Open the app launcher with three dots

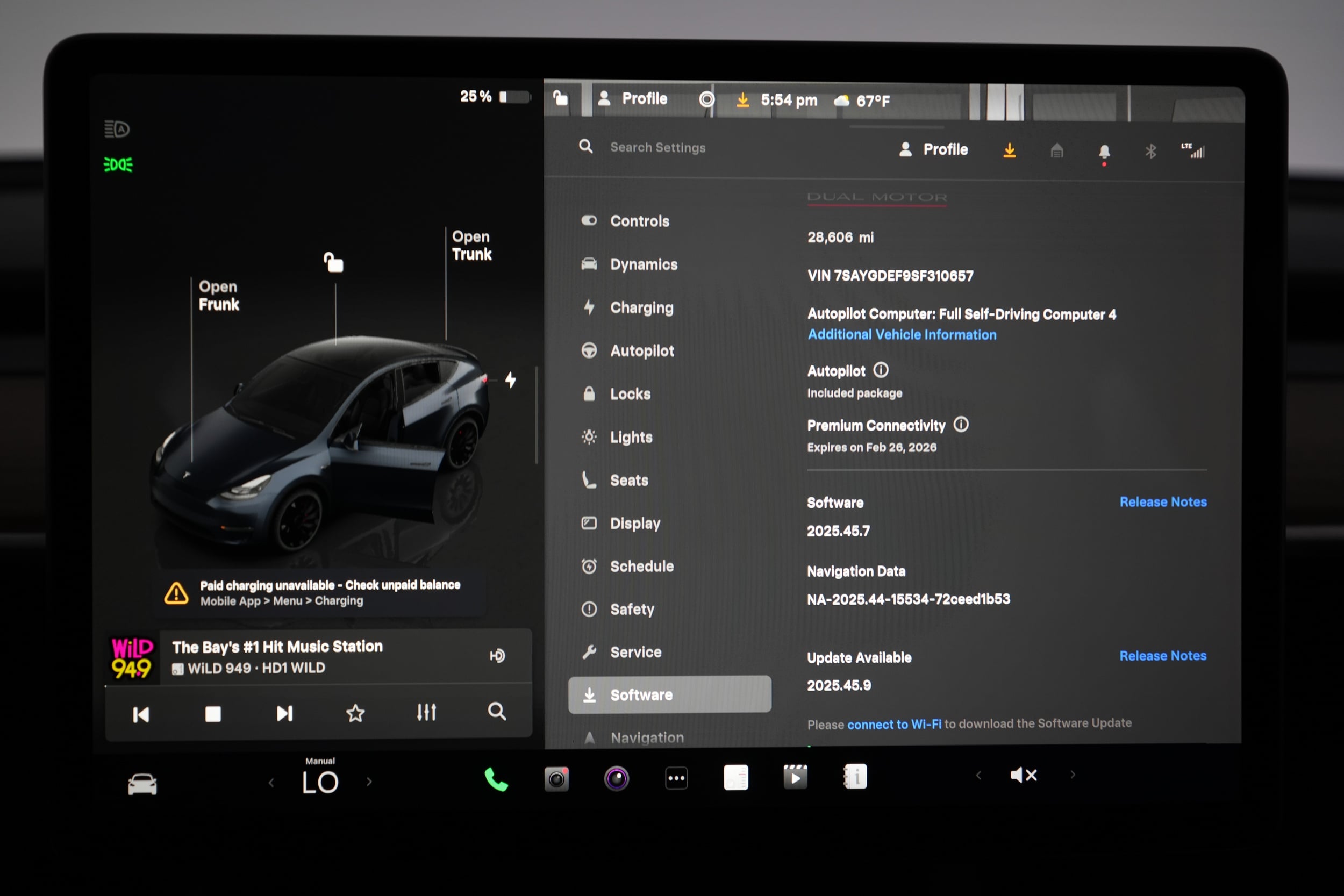coord(677,778)
